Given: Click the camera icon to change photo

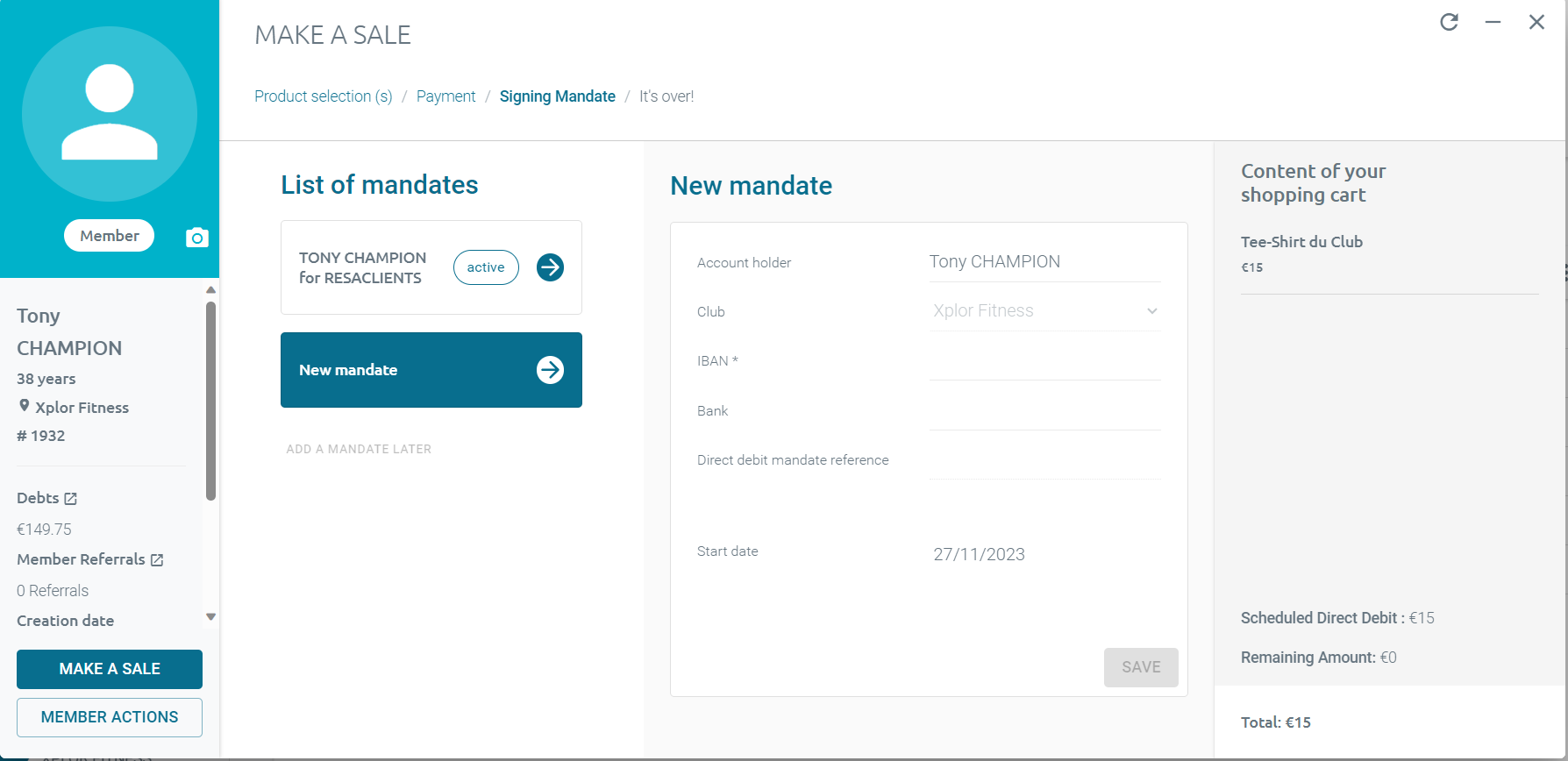Looking at the screenshot, I should [197, 238].
